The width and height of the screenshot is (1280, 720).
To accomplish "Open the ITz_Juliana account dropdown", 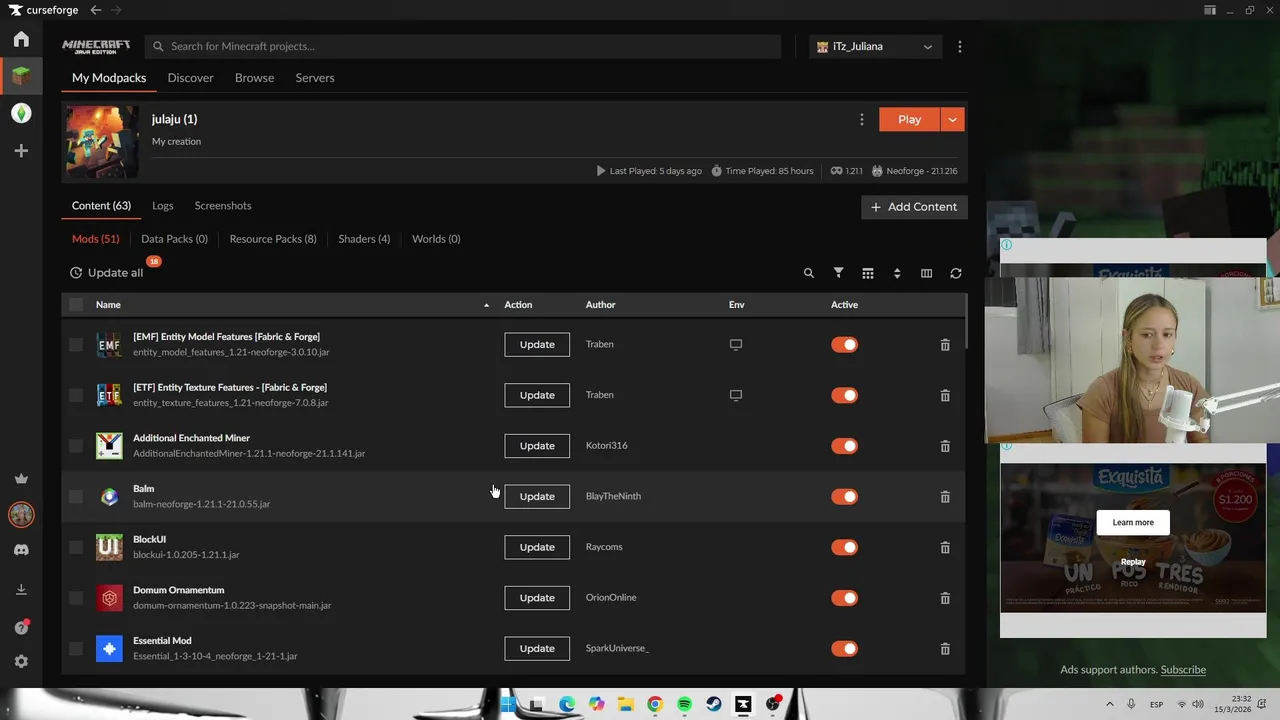I will [875, 47].
